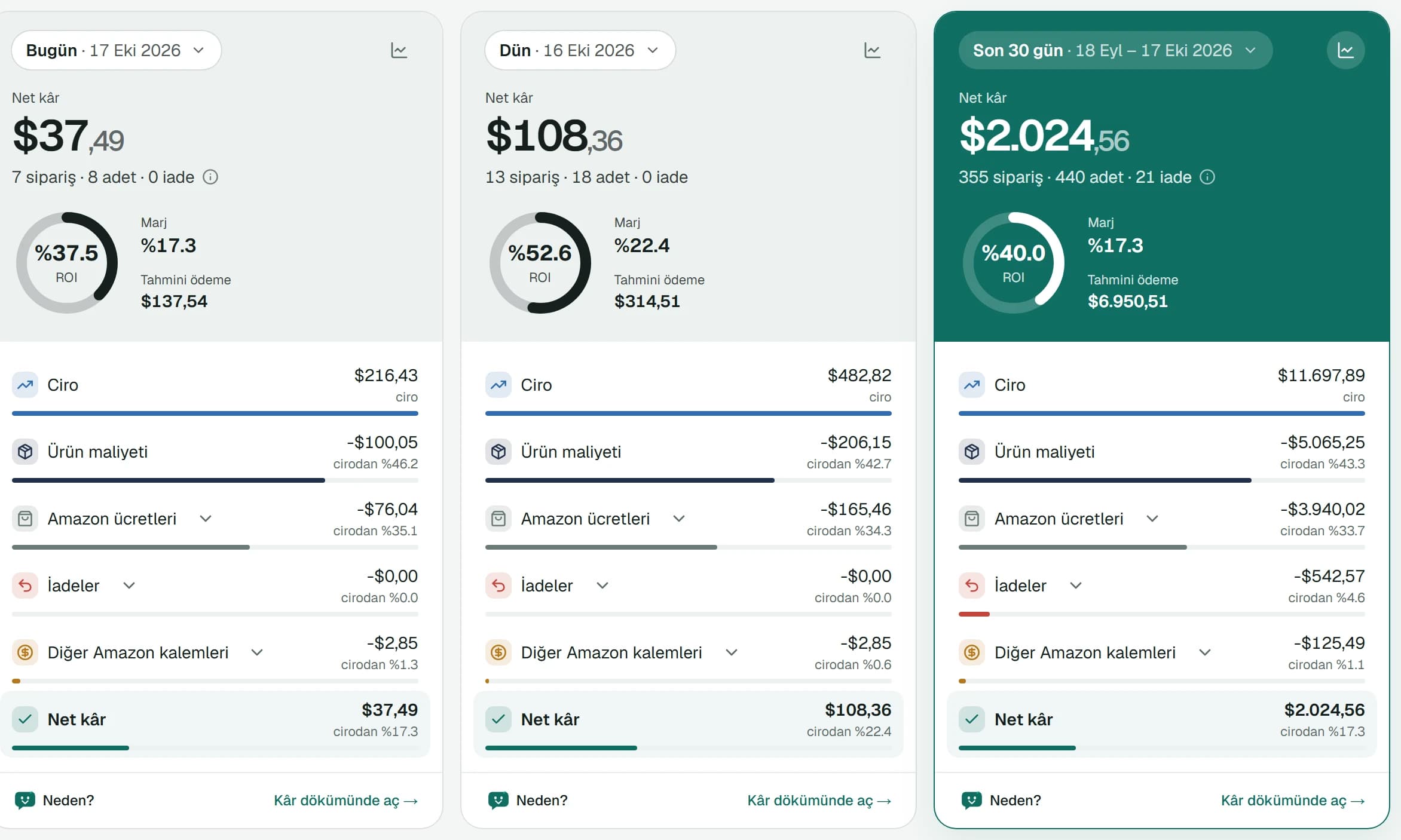This screenshot has height=840, width=1401.
Task: Click Neden? chat icon in Dün card
Action: coord(498,801)
